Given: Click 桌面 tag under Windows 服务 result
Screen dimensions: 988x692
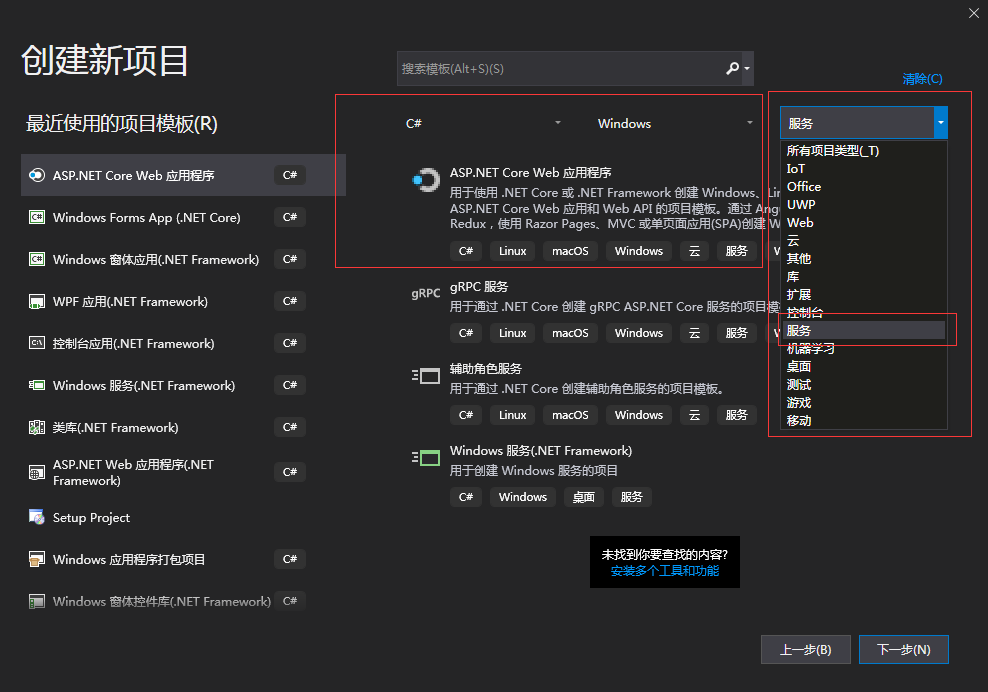Looking at the screenshot, I should pos(583,497).
